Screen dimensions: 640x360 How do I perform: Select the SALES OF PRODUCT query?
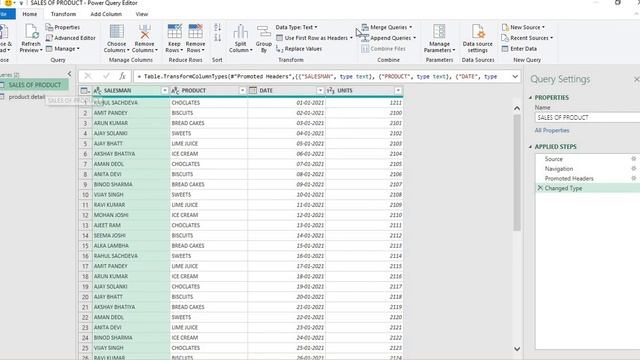(x=34, y=85)
